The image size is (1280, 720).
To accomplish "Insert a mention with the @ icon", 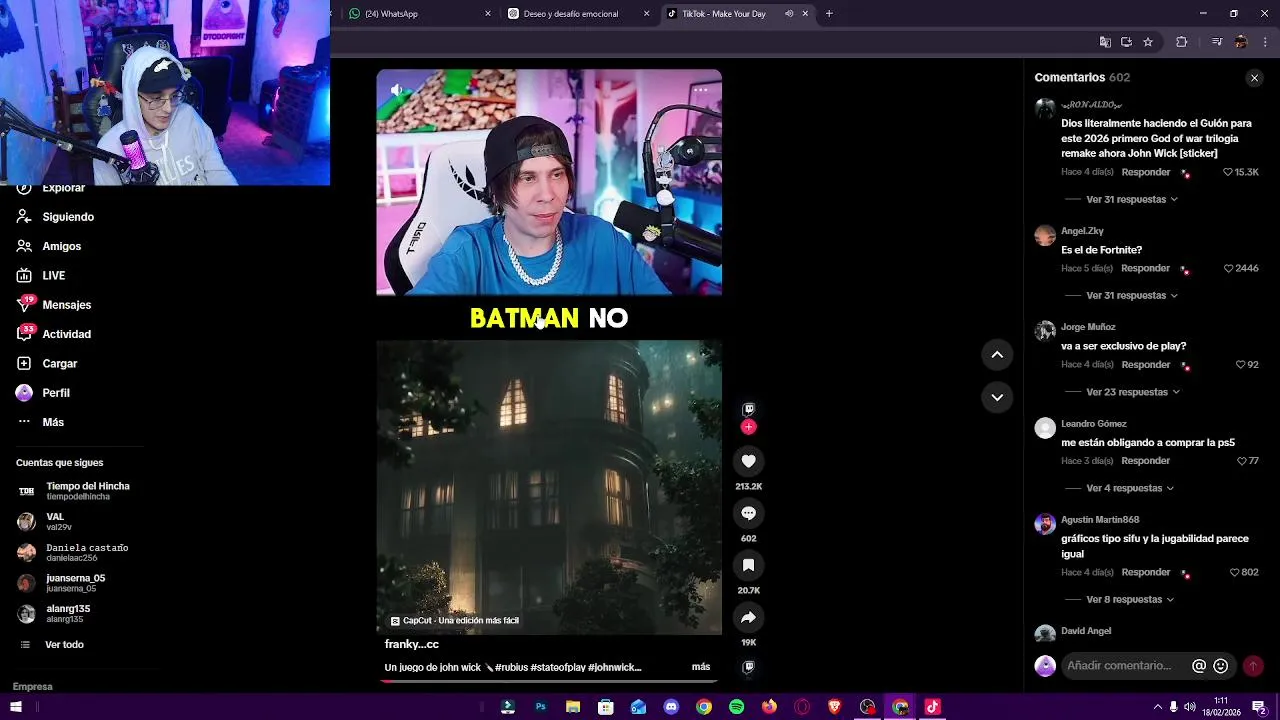I will coord(1199,666).
